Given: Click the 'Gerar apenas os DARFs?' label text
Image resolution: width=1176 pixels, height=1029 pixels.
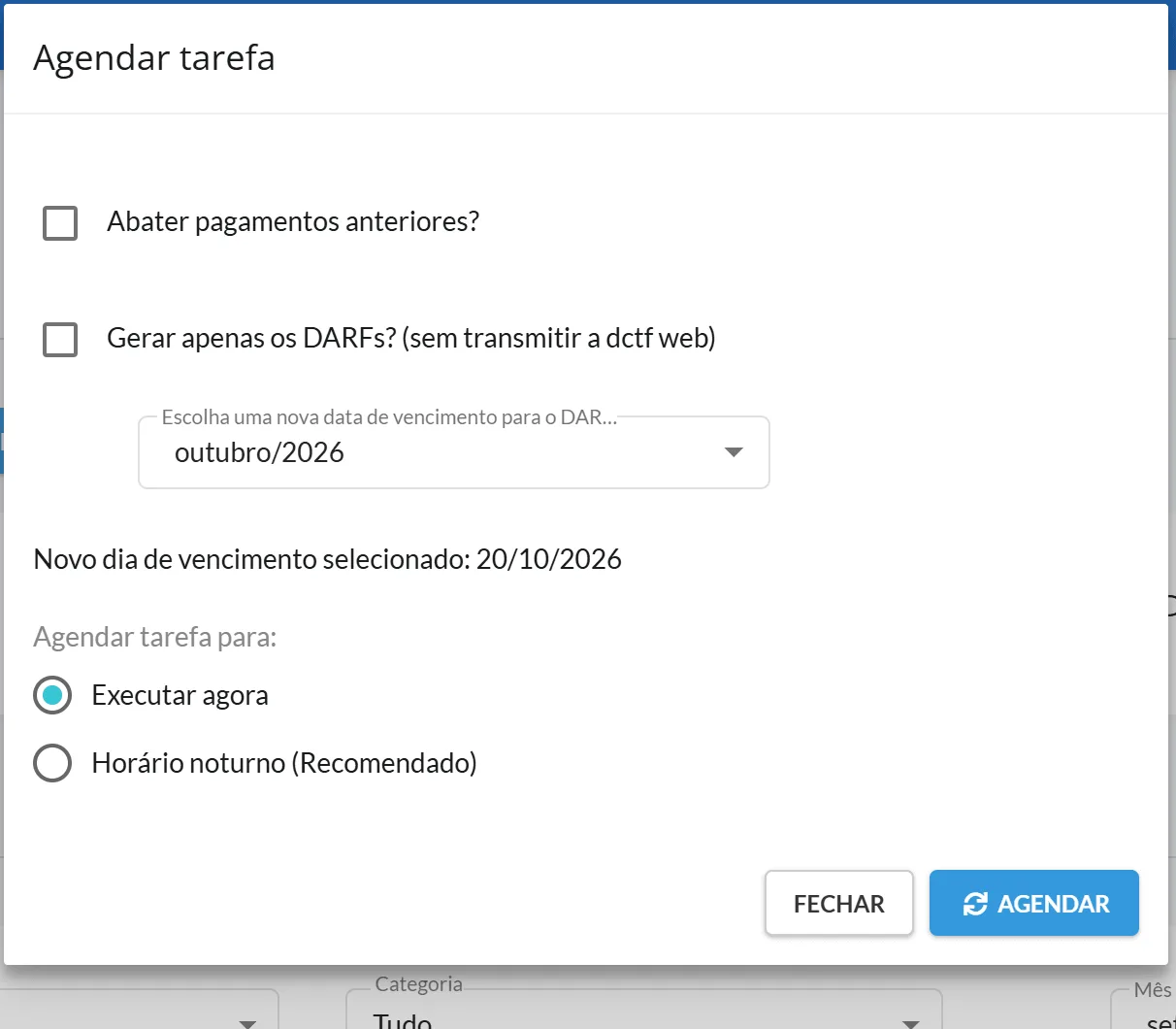Looking at the screenshot, I should [411, 338].
